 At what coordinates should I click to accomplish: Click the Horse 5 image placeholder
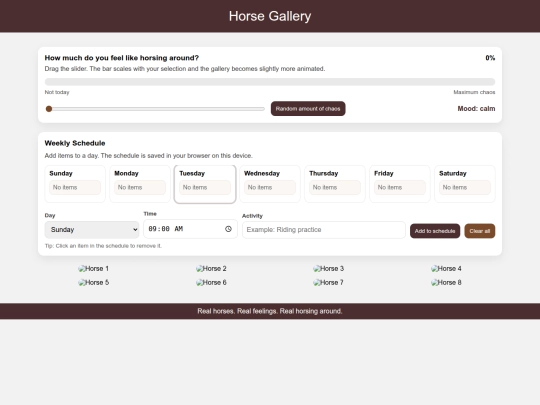pyautogui.click(x=93, y=283)
